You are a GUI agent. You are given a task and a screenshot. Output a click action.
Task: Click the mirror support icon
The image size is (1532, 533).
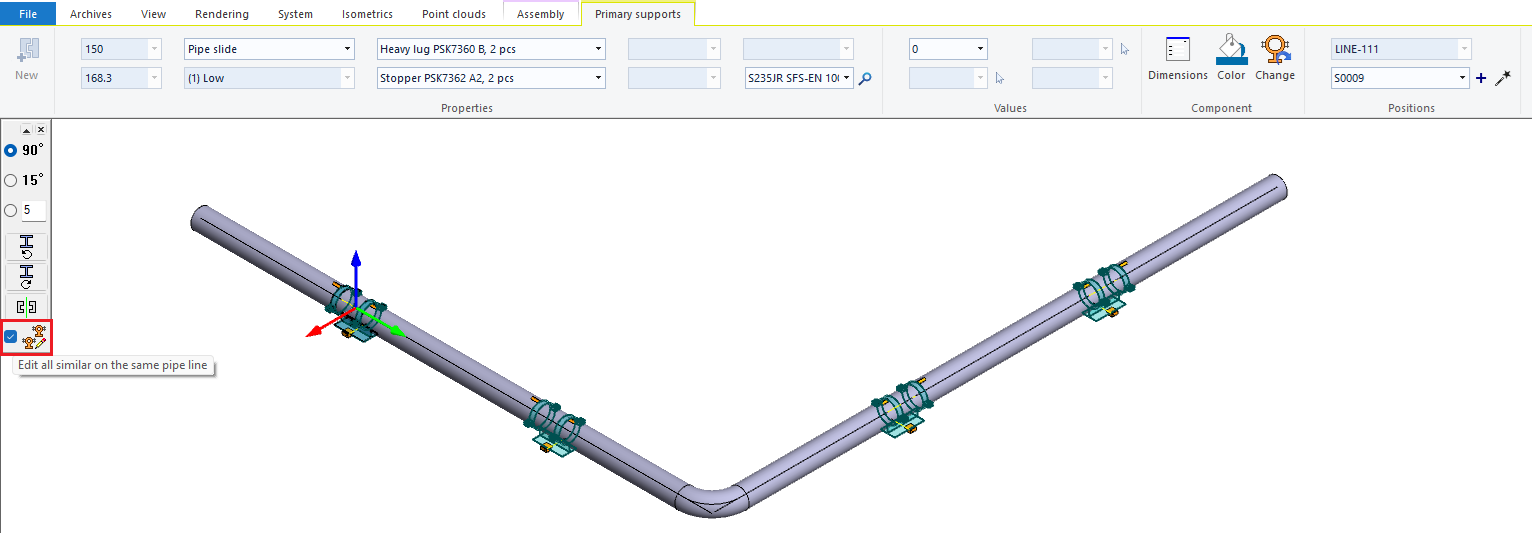coord(27,306)
